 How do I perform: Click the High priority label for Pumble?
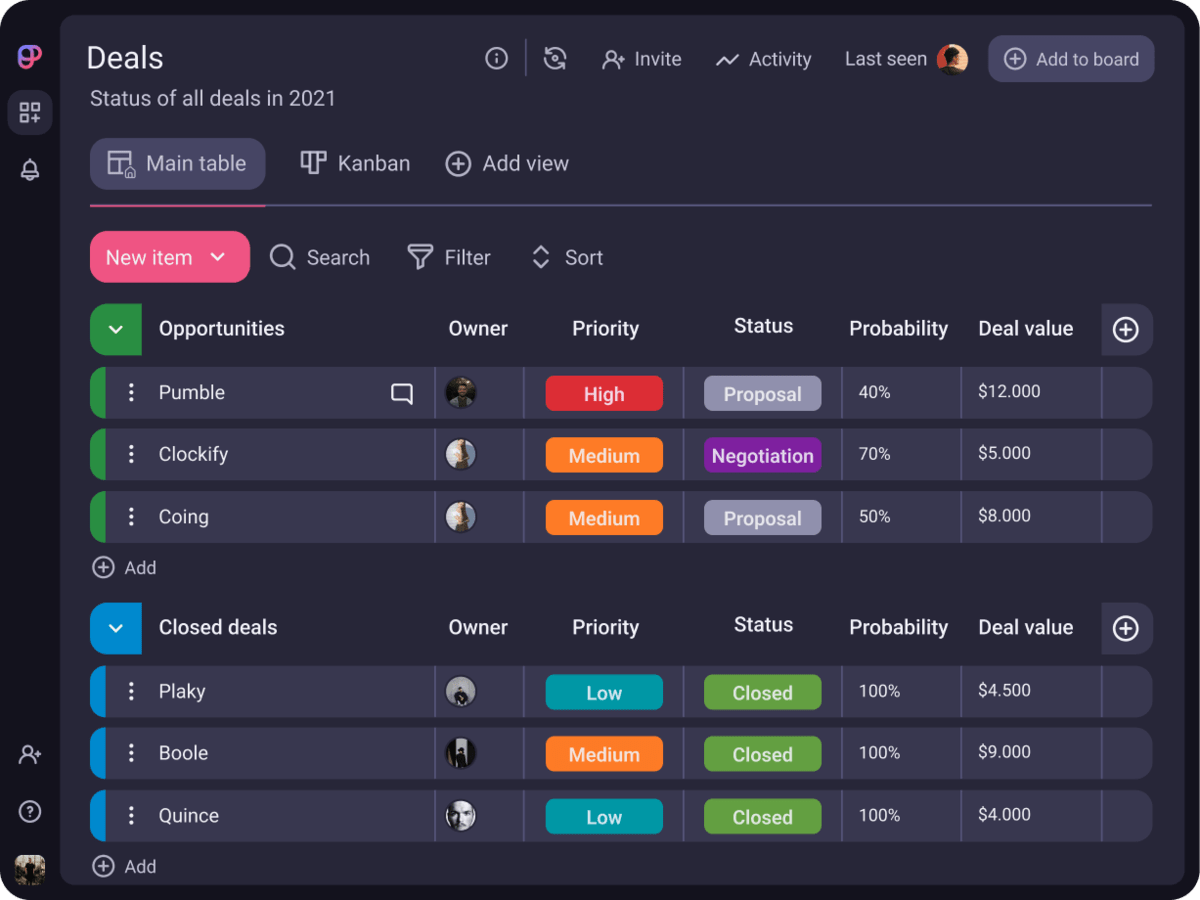604,394
